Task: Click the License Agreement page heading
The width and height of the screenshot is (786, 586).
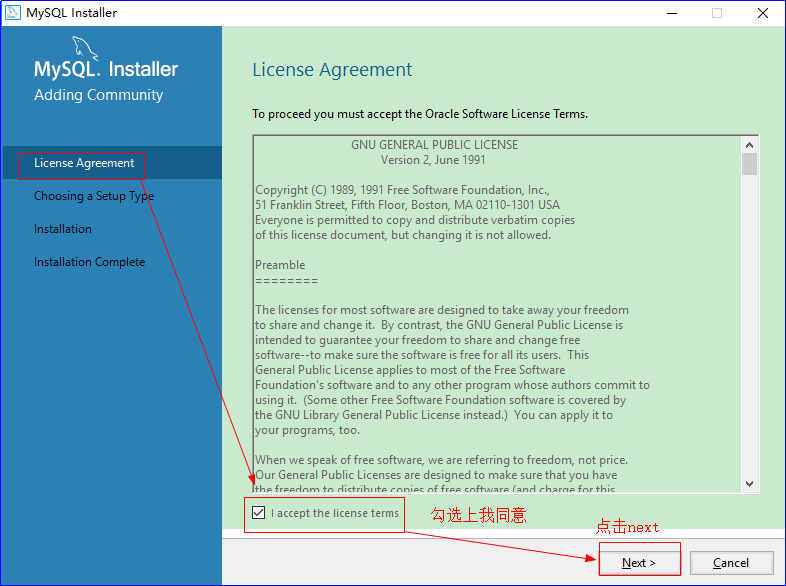Action: click(x=332, y=70)
